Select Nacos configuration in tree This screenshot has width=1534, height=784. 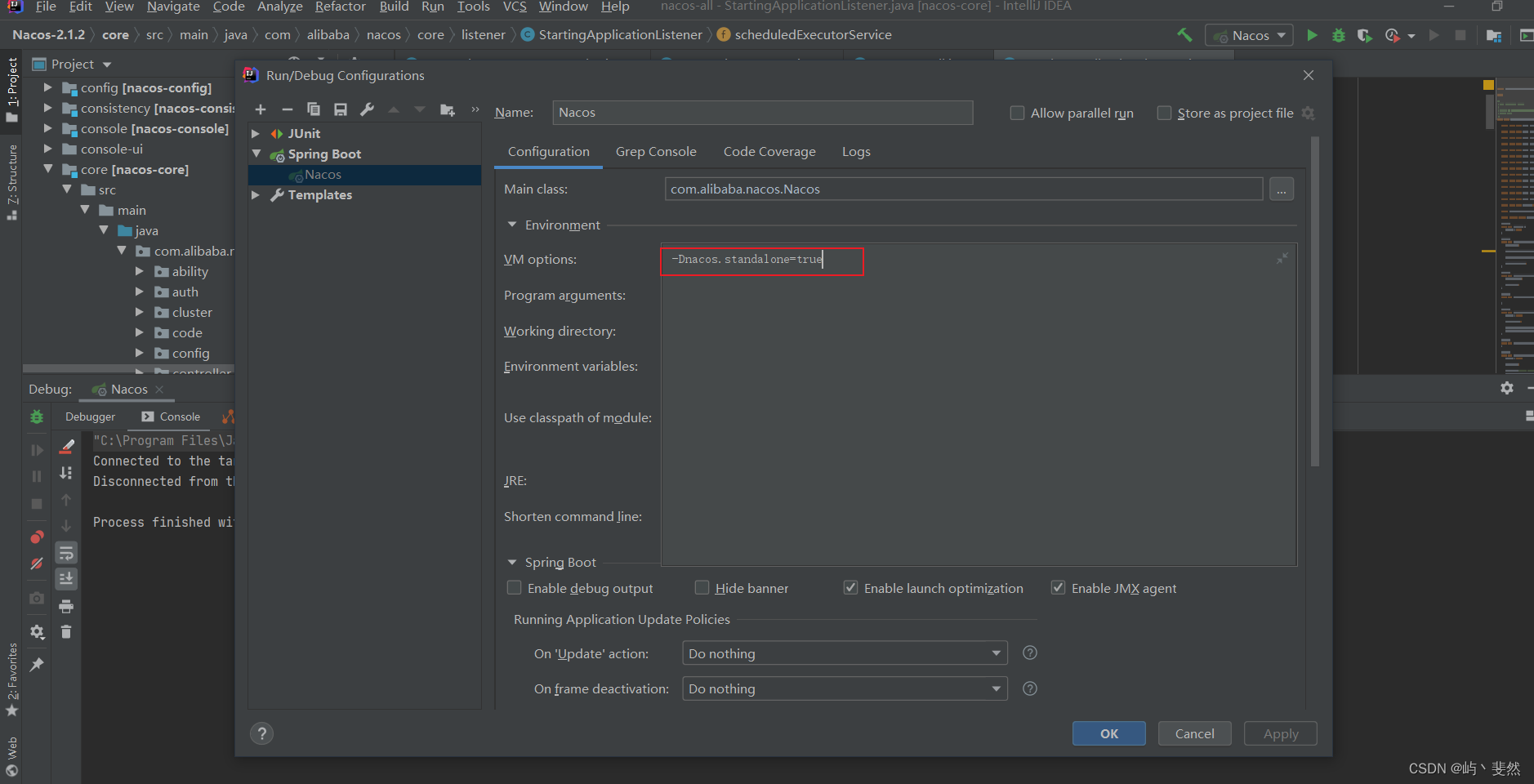[364, 175]
